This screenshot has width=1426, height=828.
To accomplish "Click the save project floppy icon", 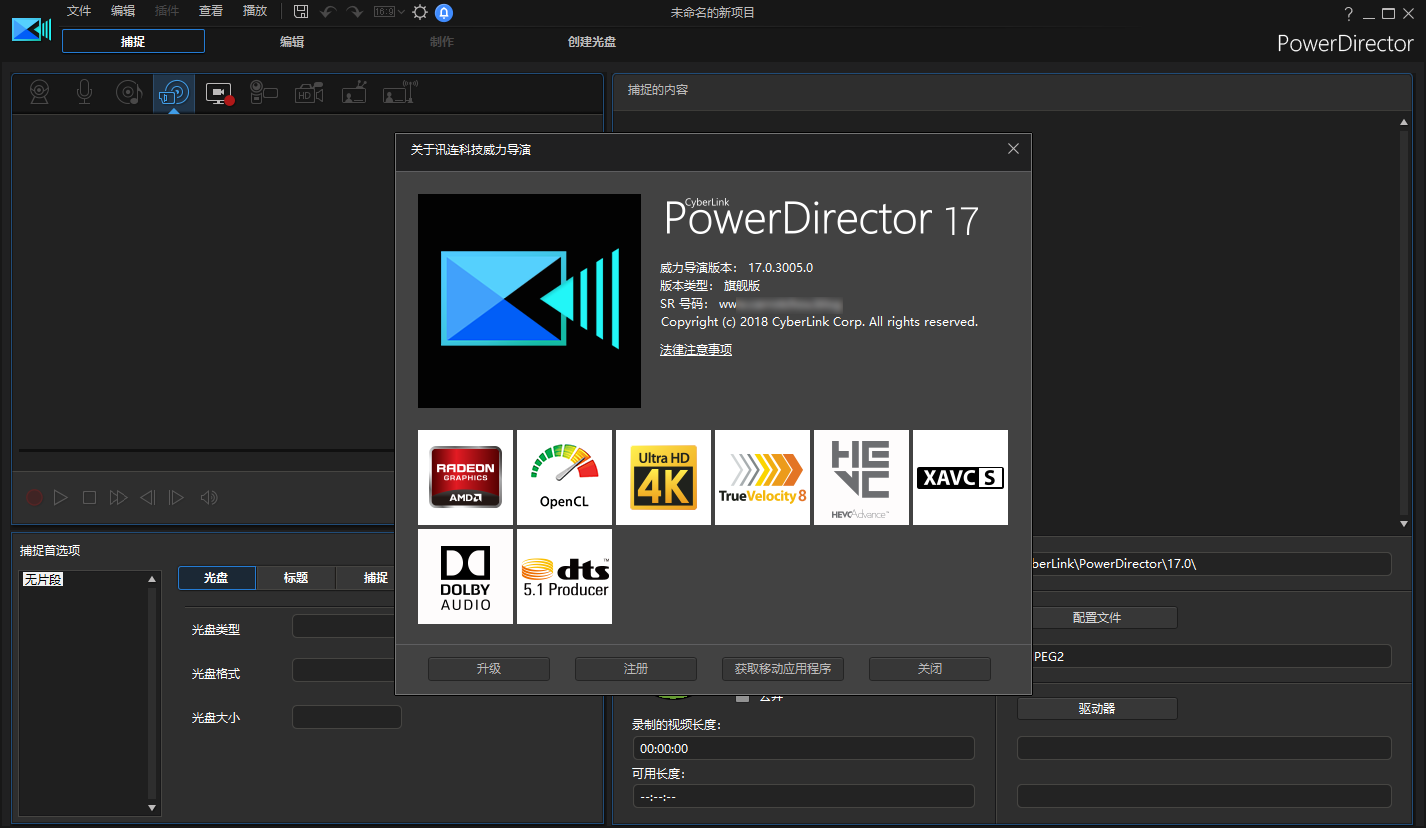I will (x=301, y=12).
